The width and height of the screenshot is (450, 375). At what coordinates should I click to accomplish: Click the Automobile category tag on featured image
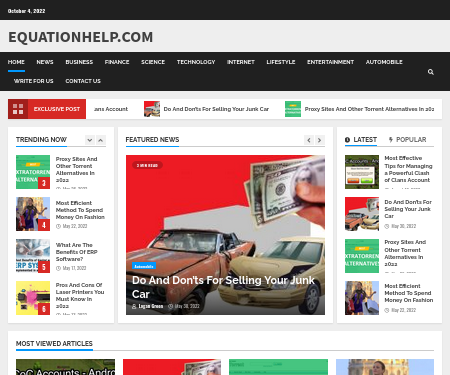pos(144,266)
